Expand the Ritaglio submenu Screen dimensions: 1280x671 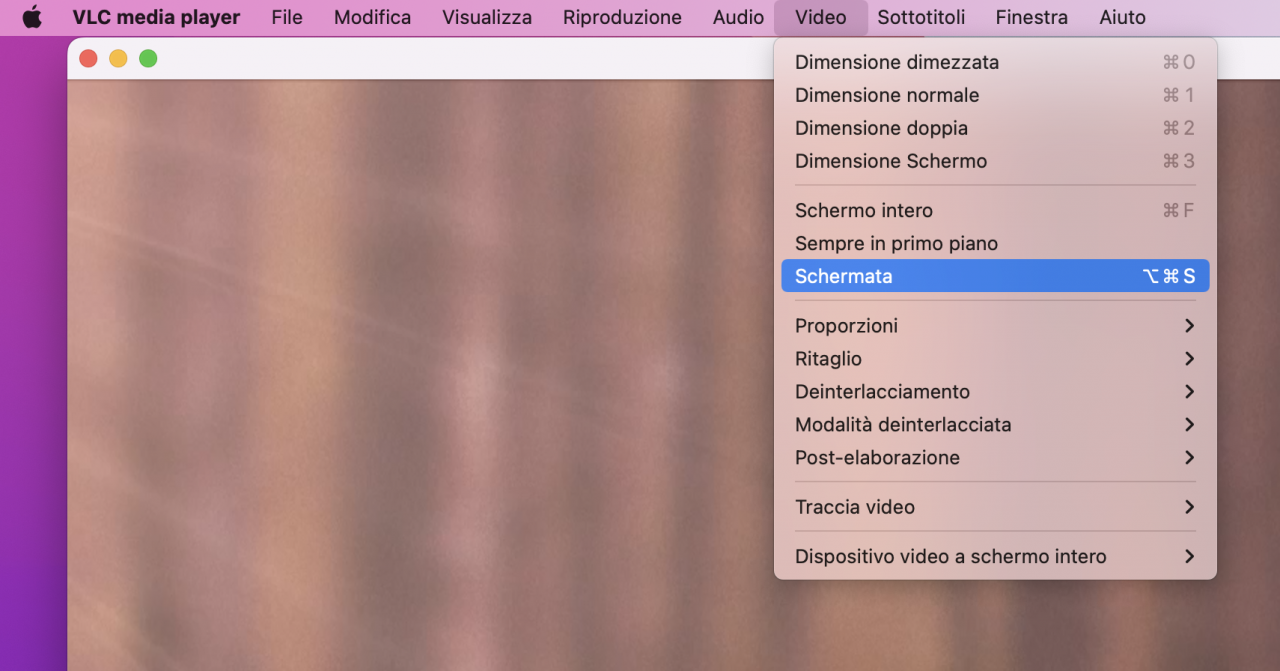pyautogui.click(x=995, y=358)
